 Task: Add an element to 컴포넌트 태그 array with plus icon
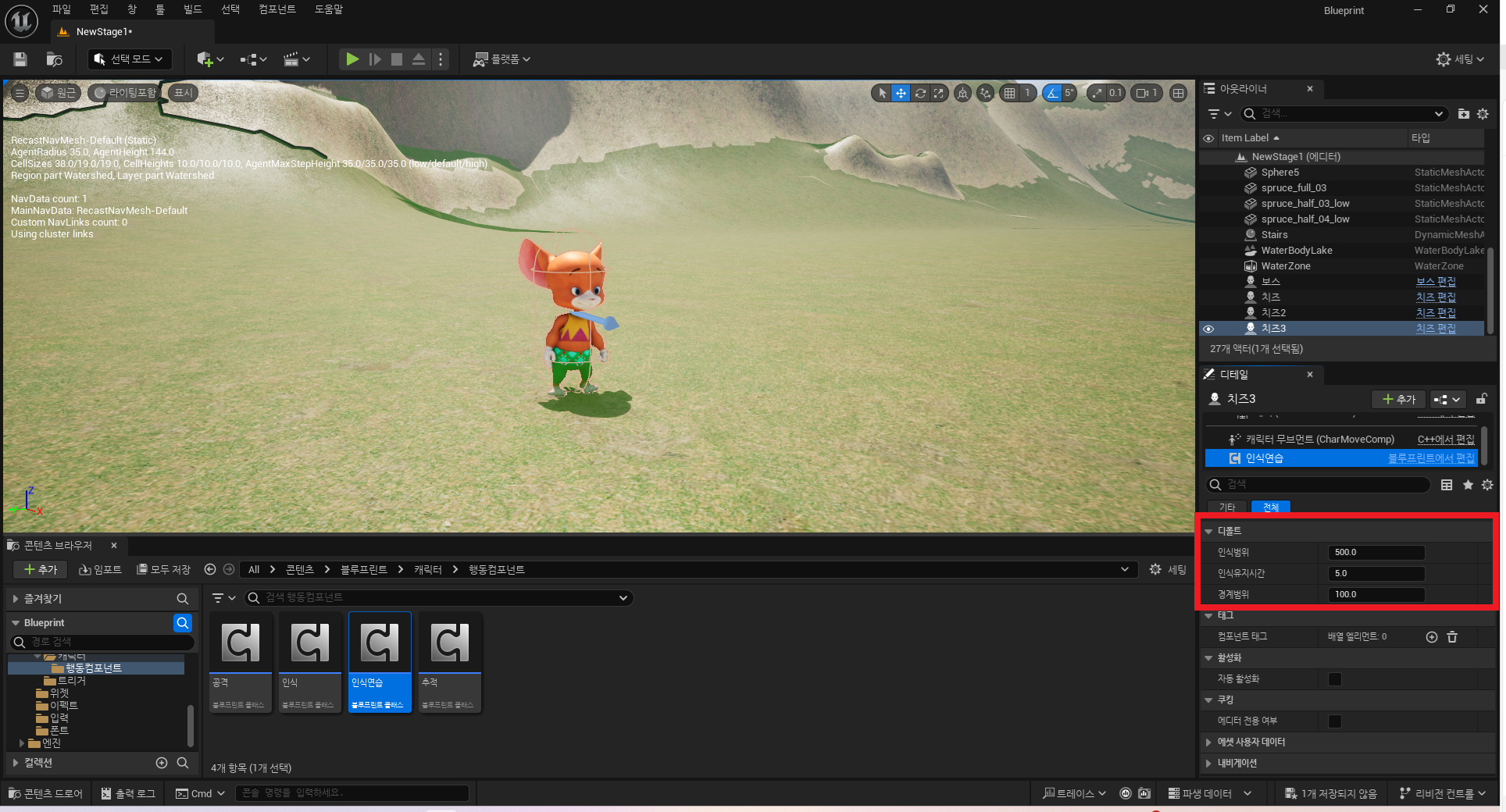[1432, 637]
